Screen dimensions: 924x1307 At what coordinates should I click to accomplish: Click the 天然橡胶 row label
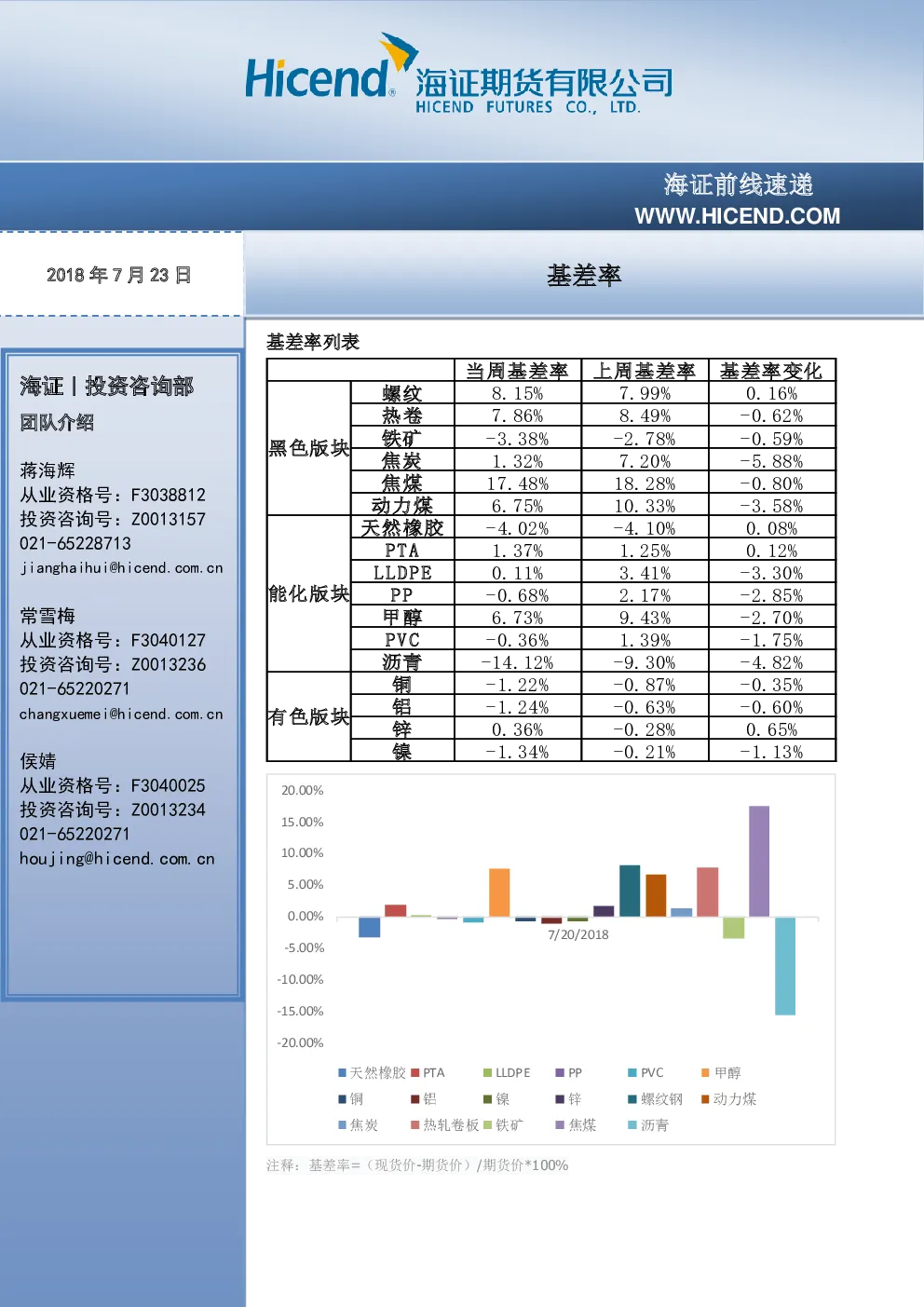tap(402, 528)
